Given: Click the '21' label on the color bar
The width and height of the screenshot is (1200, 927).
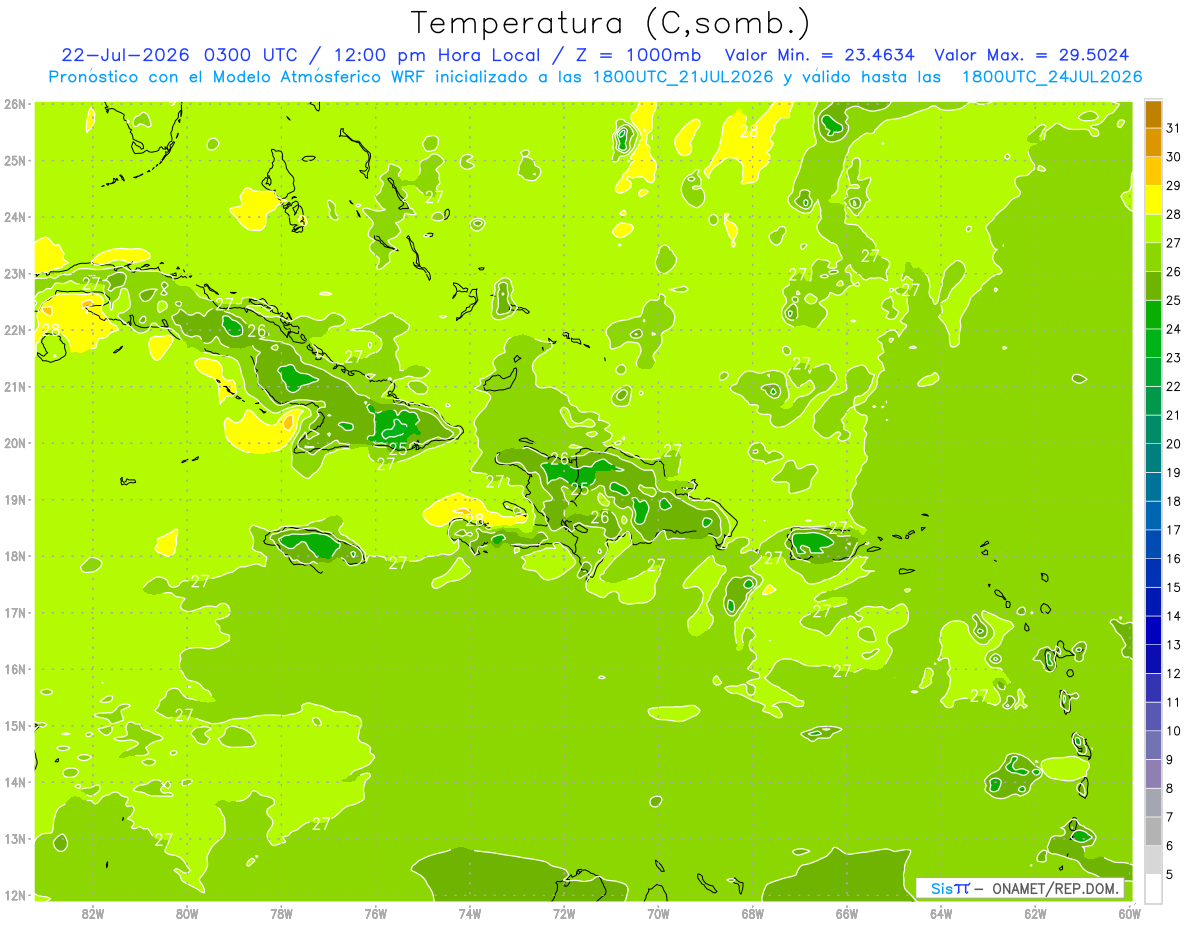Looking at the screenshot, I should click(1174, 415).
